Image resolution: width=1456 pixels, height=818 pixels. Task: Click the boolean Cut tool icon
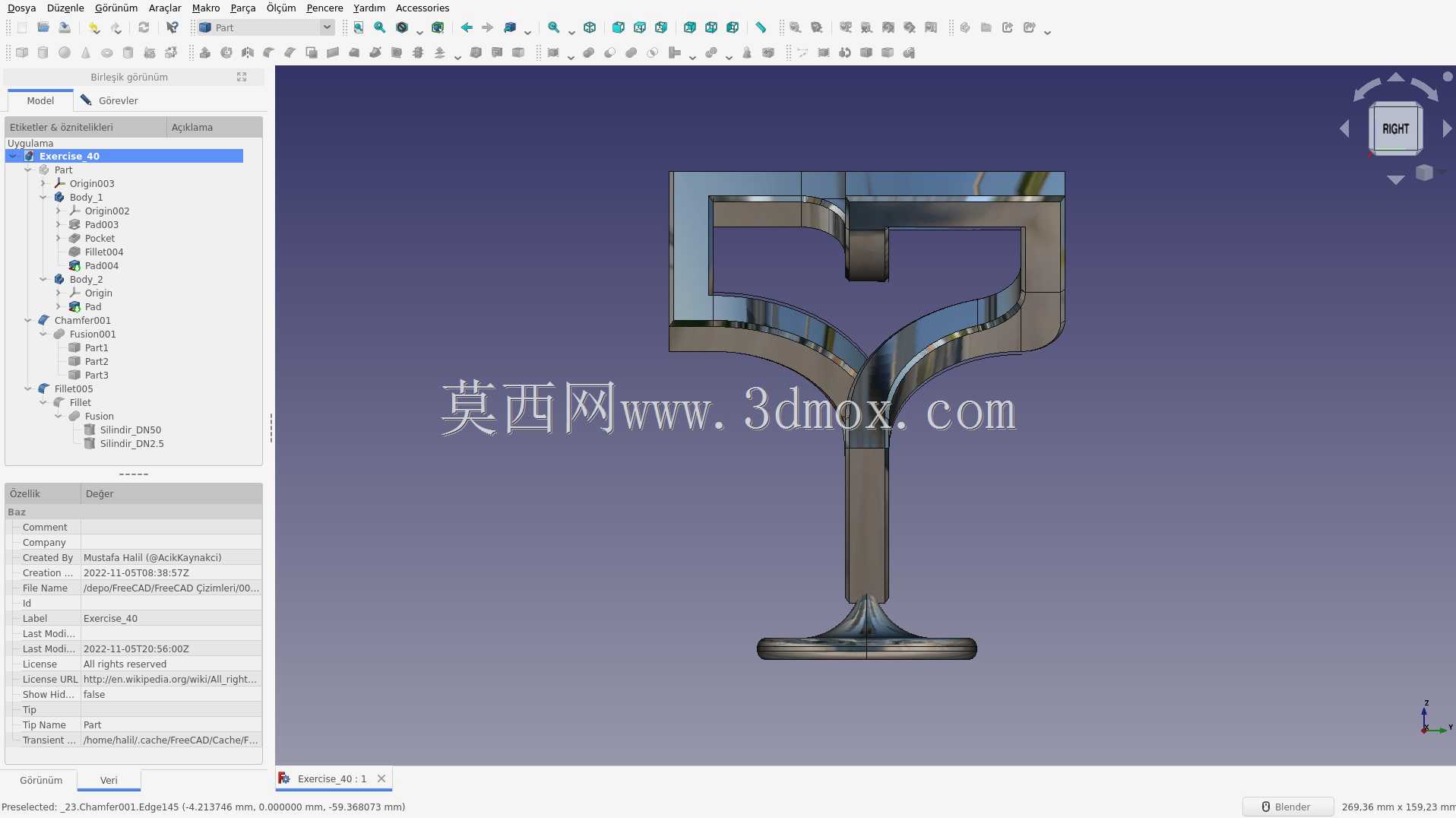610,52
